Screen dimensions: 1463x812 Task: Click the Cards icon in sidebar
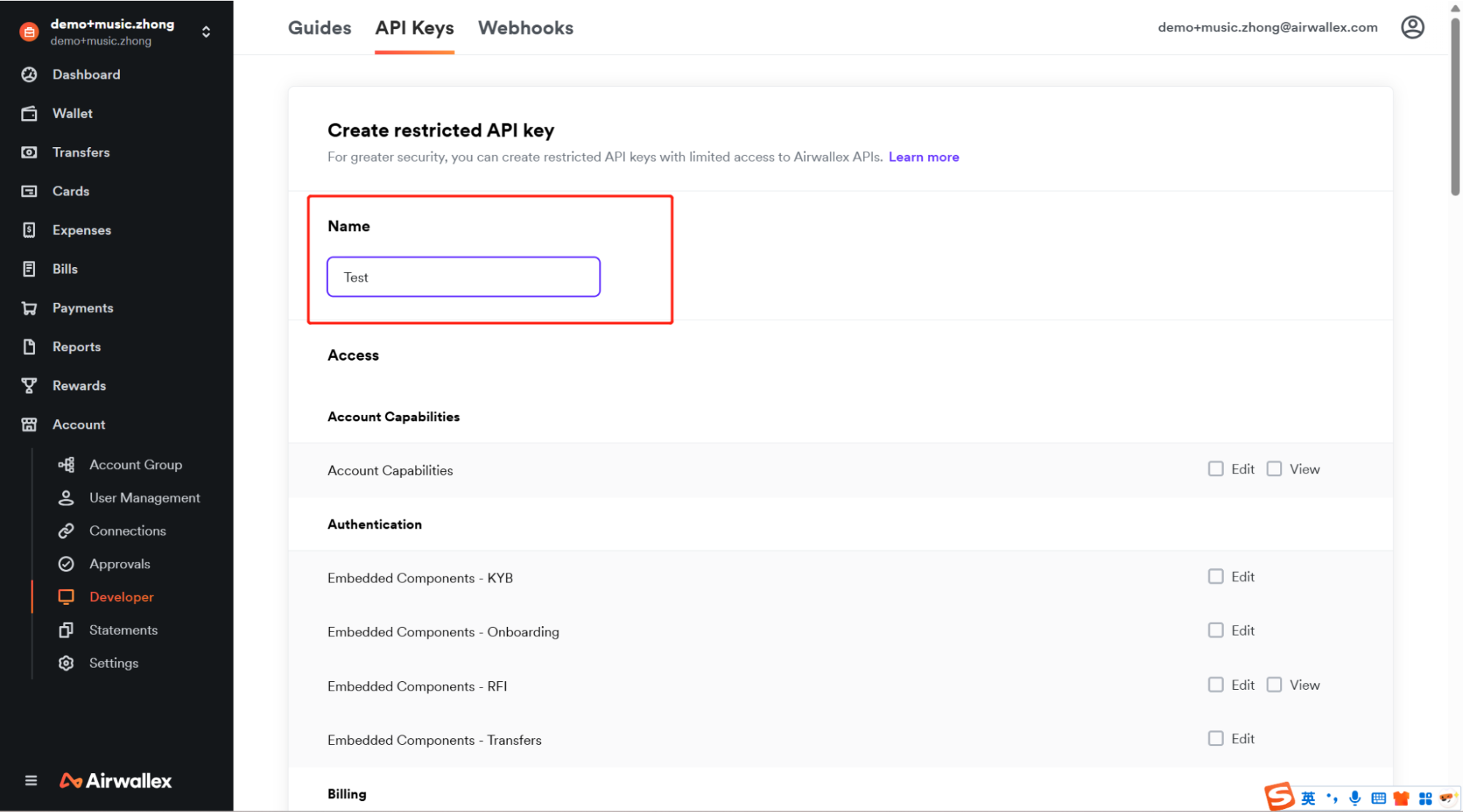coord(29,191)
